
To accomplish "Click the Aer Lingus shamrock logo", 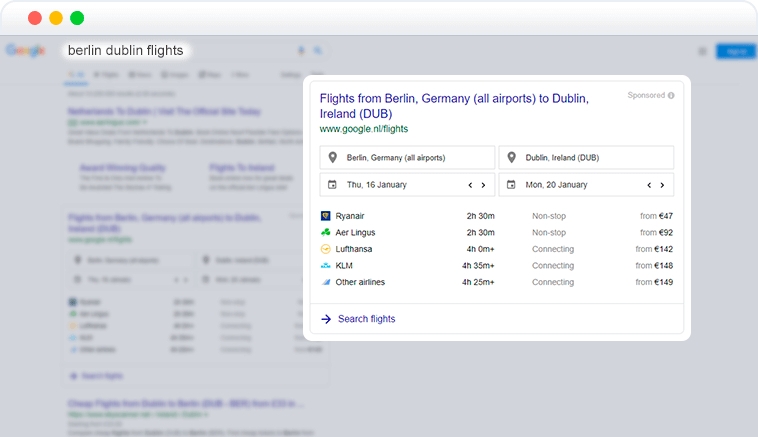I will pyautogui.click(x=325, y=233).
